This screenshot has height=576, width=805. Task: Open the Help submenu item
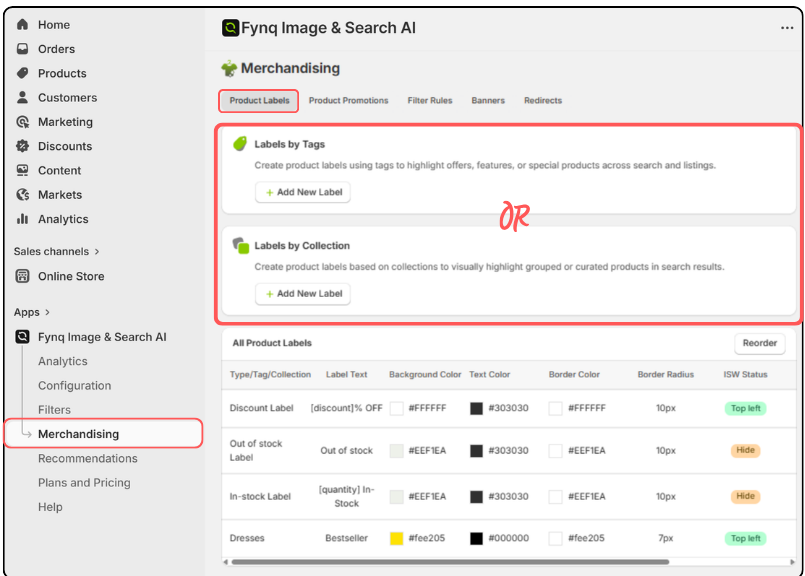click(50, 507)
